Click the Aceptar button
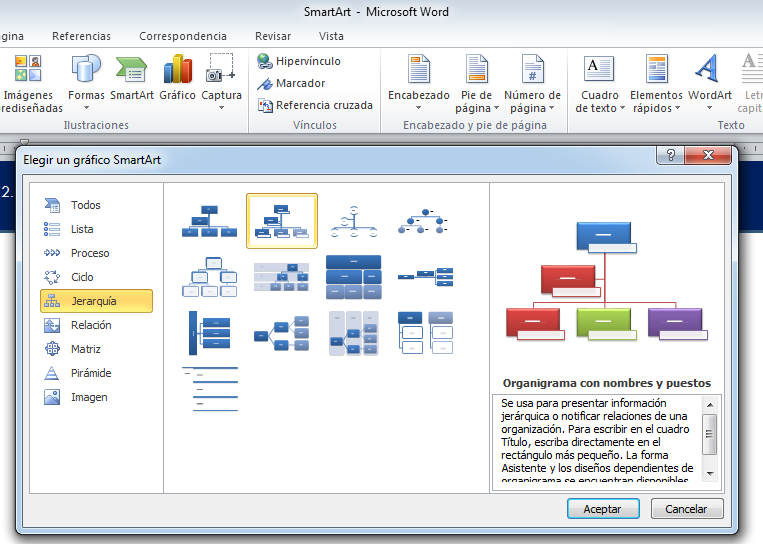 click(603, 509)
